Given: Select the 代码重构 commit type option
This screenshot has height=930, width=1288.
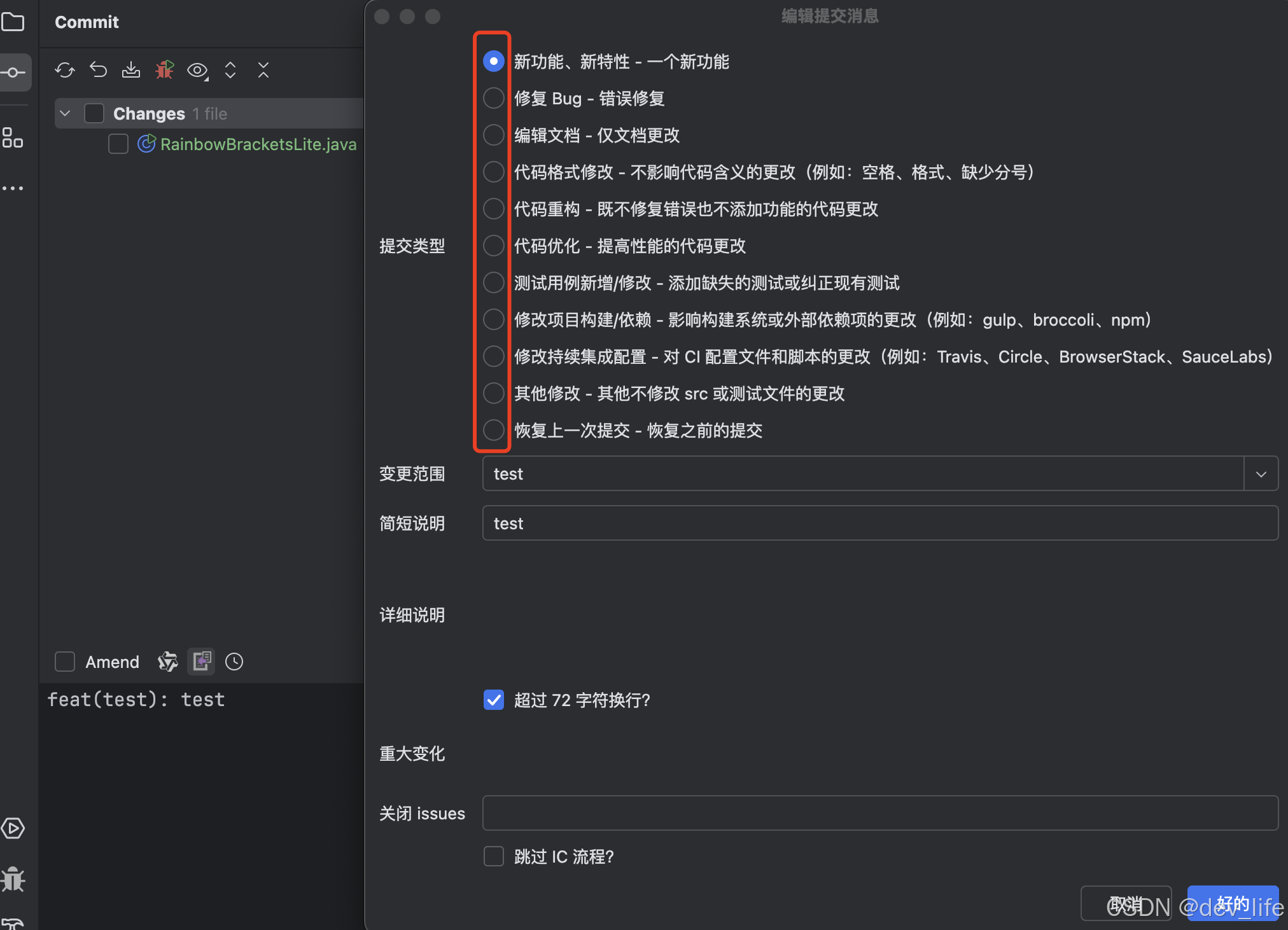Looking at the screenshot, I should coord(493,209).
